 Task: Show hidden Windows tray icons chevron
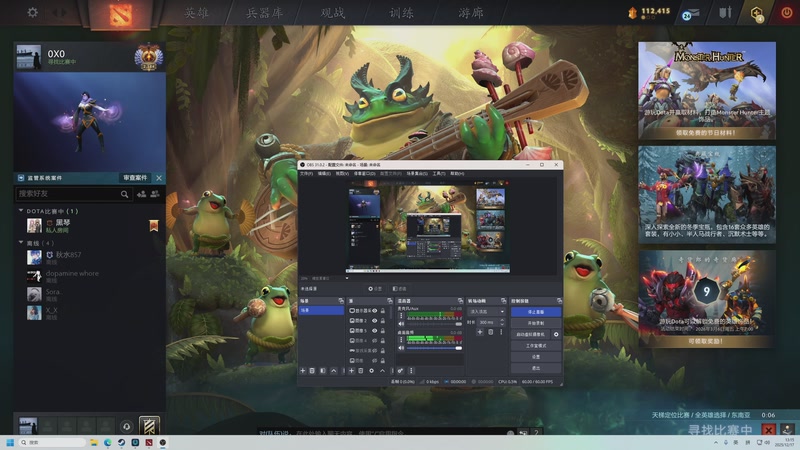coord(716,442)
